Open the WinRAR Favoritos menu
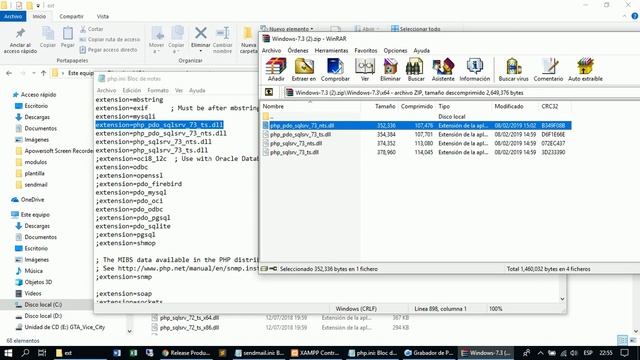 (x=366, y=50)
